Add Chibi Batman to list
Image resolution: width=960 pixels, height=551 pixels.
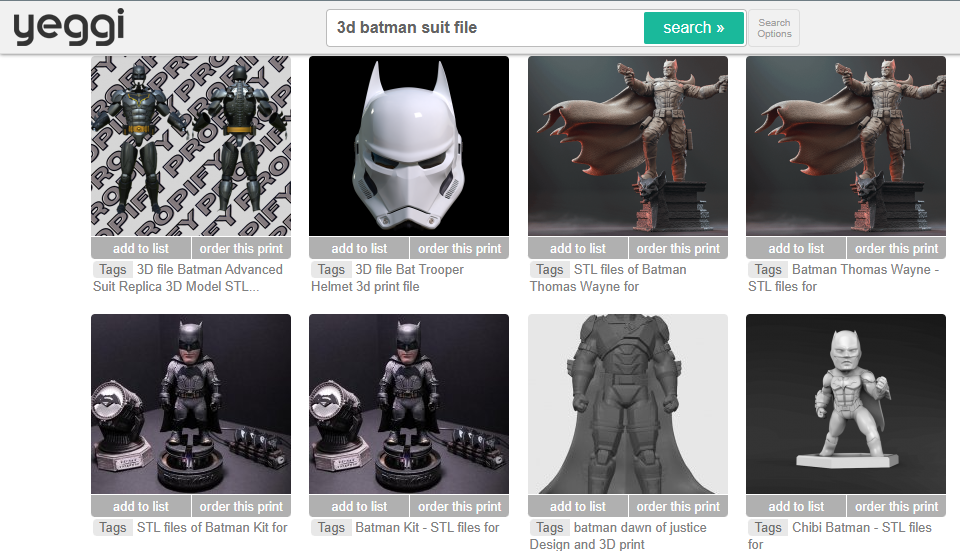[796, 506]
